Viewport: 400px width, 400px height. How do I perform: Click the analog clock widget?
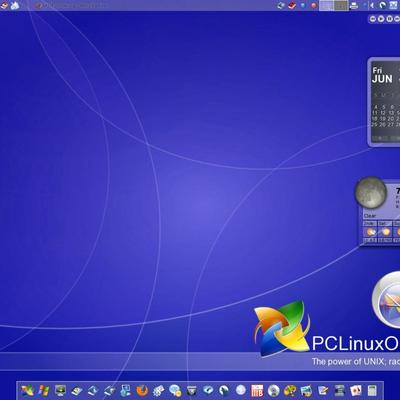387,299
